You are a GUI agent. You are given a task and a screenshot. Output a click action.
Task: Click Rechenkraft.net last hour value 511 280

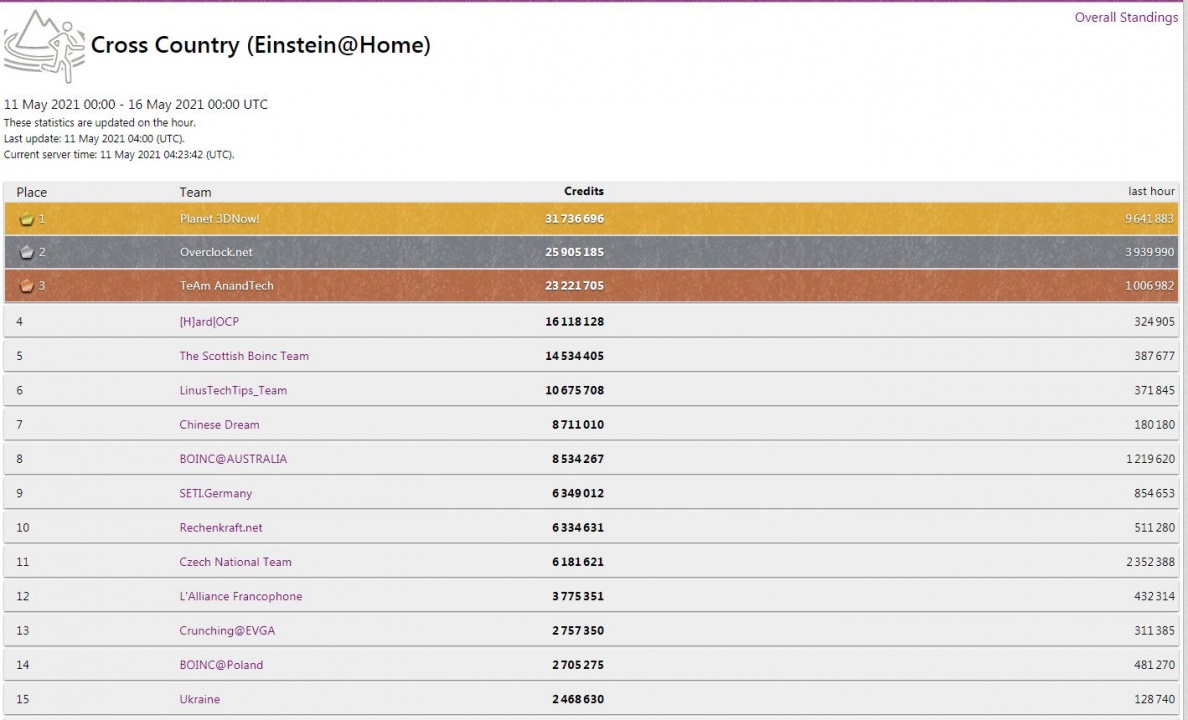(x=1155, y=528)
